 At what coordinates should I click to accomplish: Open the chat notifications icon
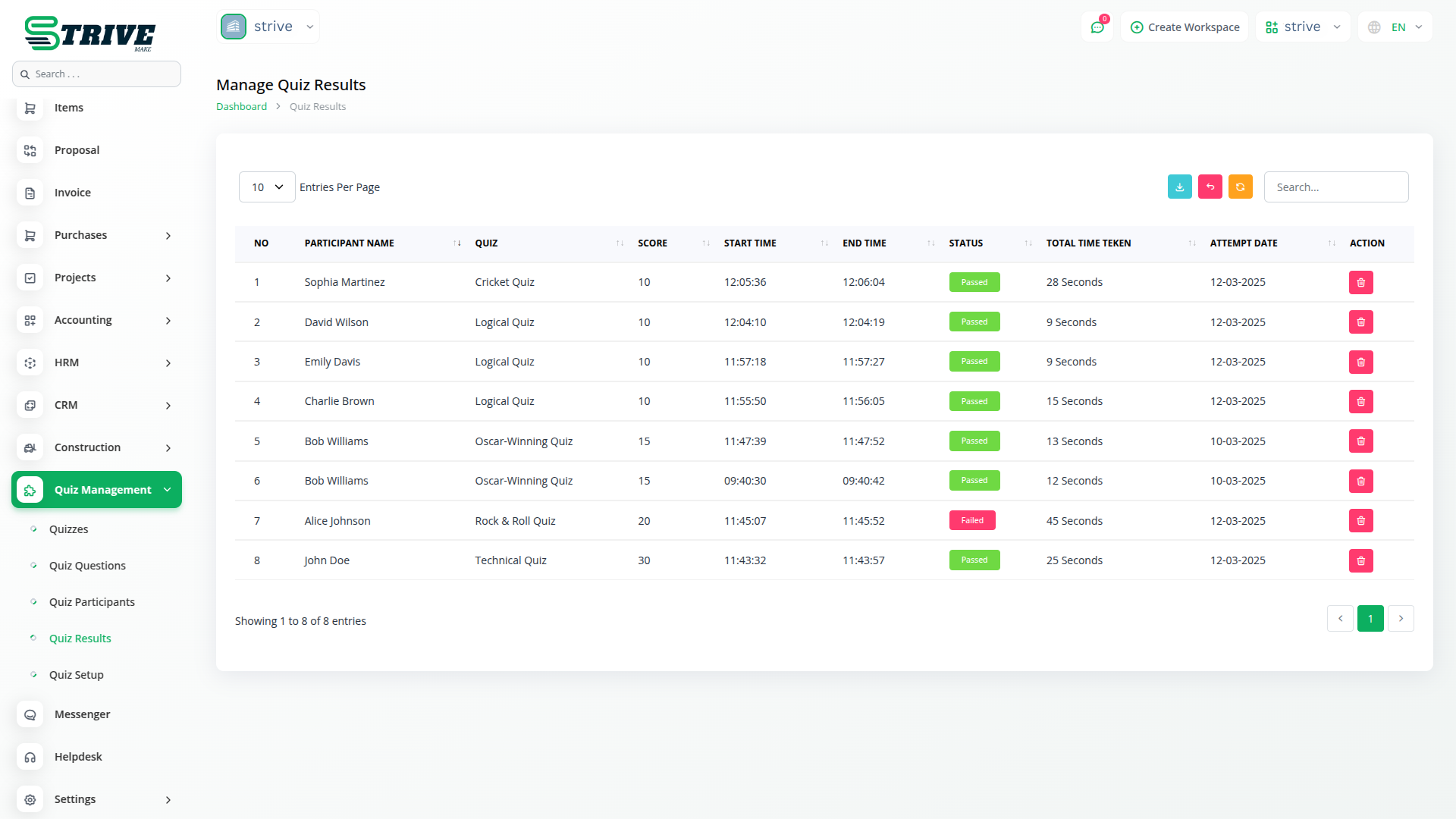pyautogui.click(x=1097, y=27)
